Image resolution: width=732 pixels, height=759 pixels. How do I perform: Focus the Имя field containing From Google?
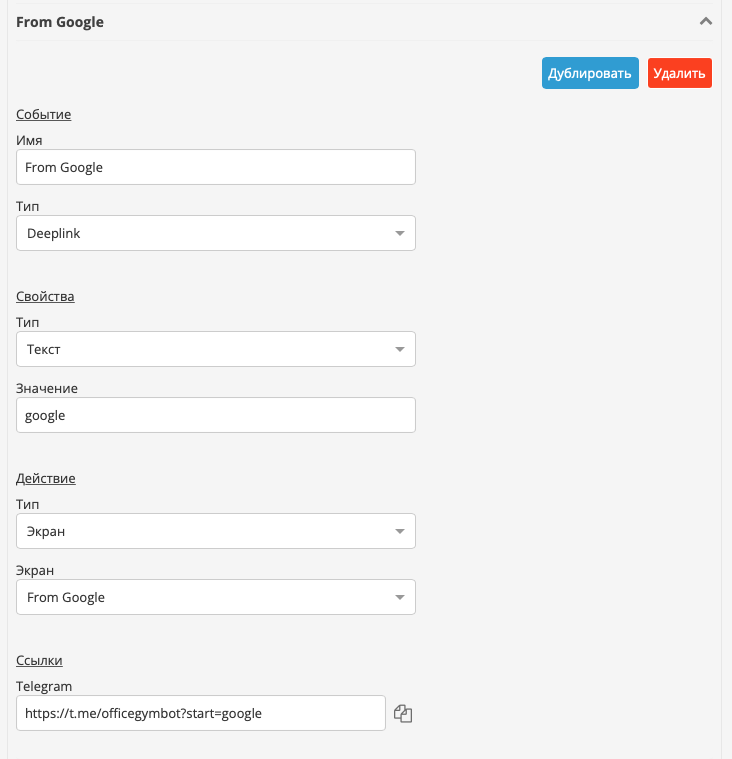(x=216, y=167)
